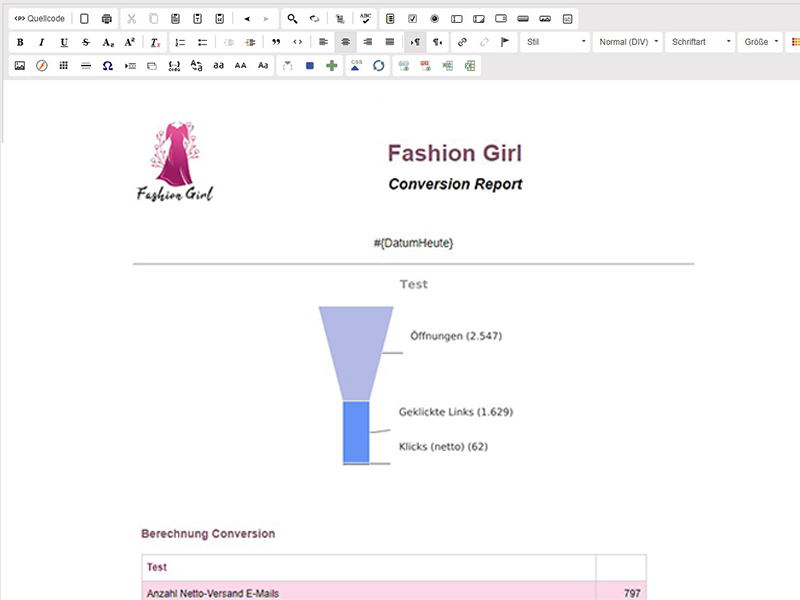Insert a link with the chain icon
Viewport: 800px width, 600px height.
coord(462,42)
